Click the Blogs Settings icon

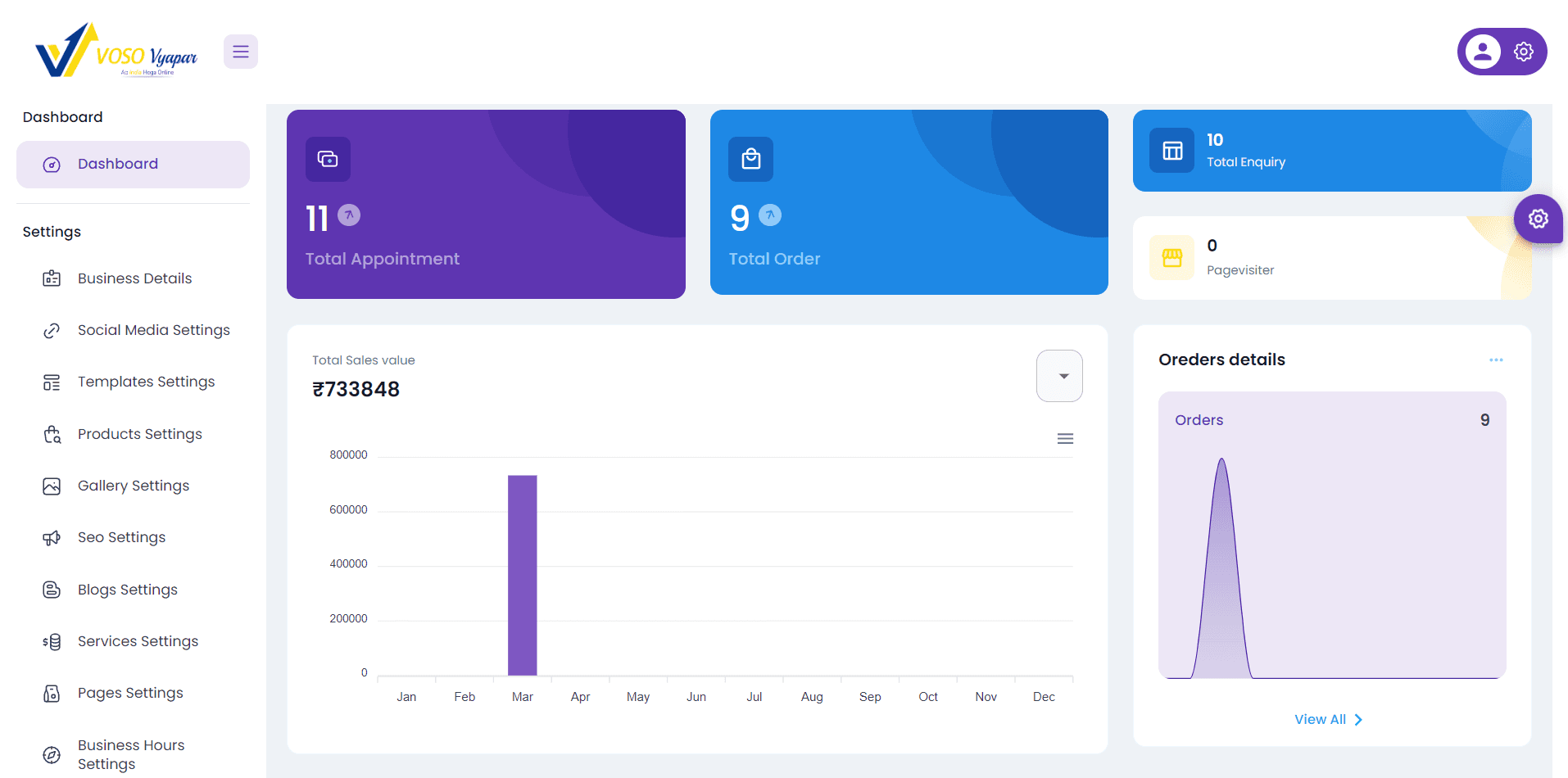(x=52, y=590)
